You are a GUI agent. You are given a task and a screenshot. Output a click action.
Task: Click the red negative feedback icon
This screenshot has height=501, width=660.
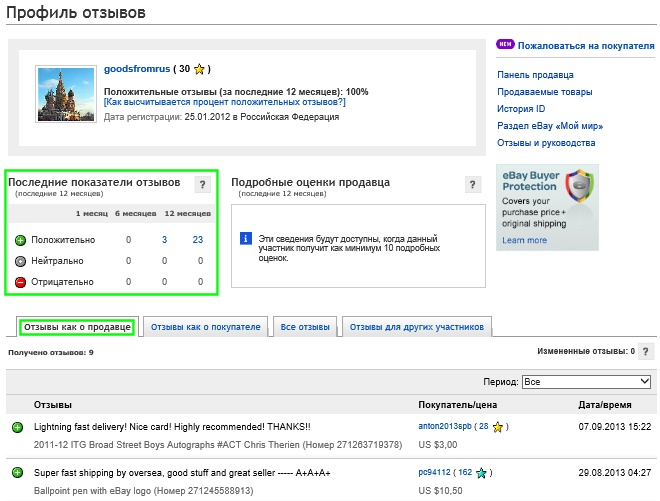click(20, 282)
